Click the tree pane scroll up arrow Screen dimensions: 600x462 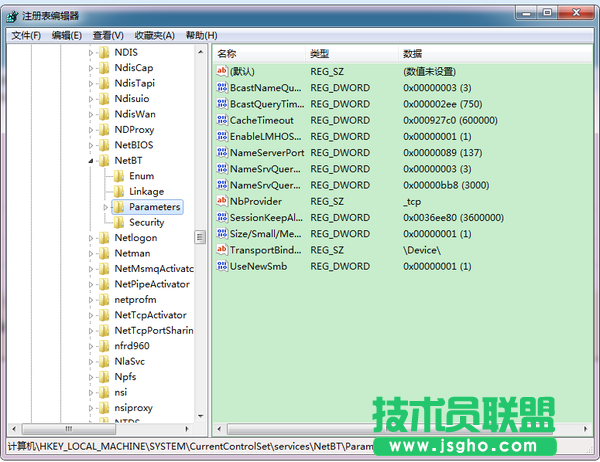[201, 52]
